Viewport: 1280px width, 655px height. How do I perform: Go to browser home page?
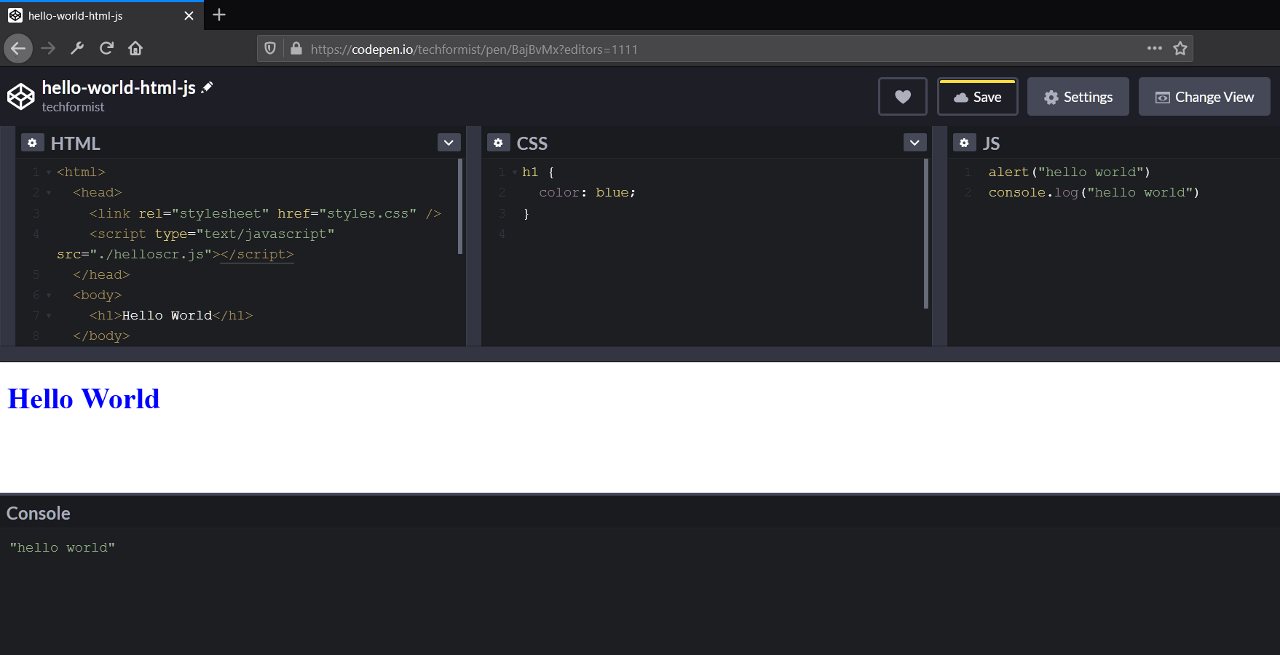(135, 48)
